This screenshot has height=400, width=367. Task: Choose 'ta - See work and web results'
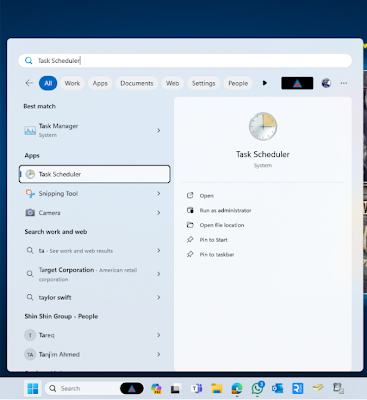tap(95, 250)
